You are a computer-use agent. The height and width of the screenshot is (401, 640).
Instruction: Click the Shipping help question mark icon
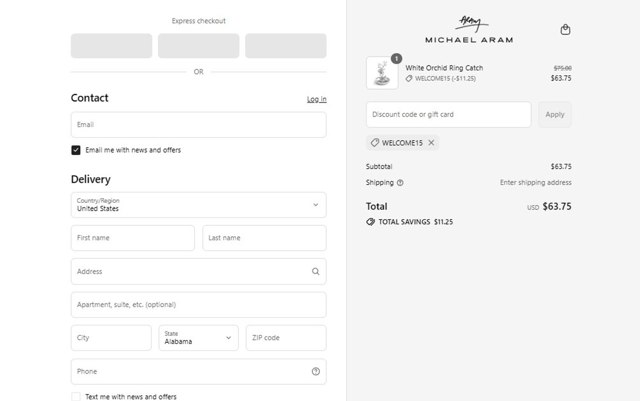click(400, 183)
